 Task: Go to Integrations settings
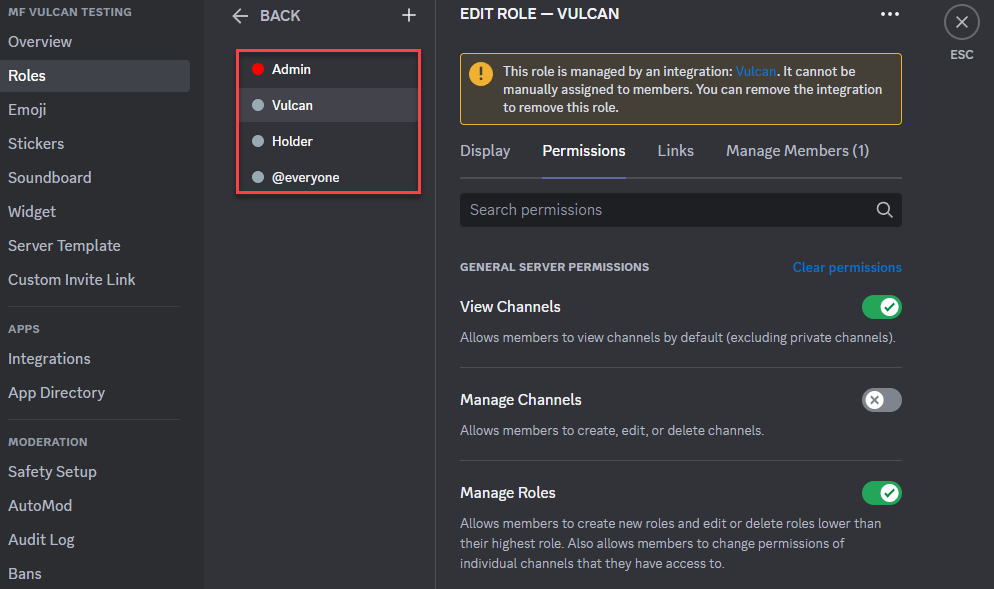coord(49,359)
